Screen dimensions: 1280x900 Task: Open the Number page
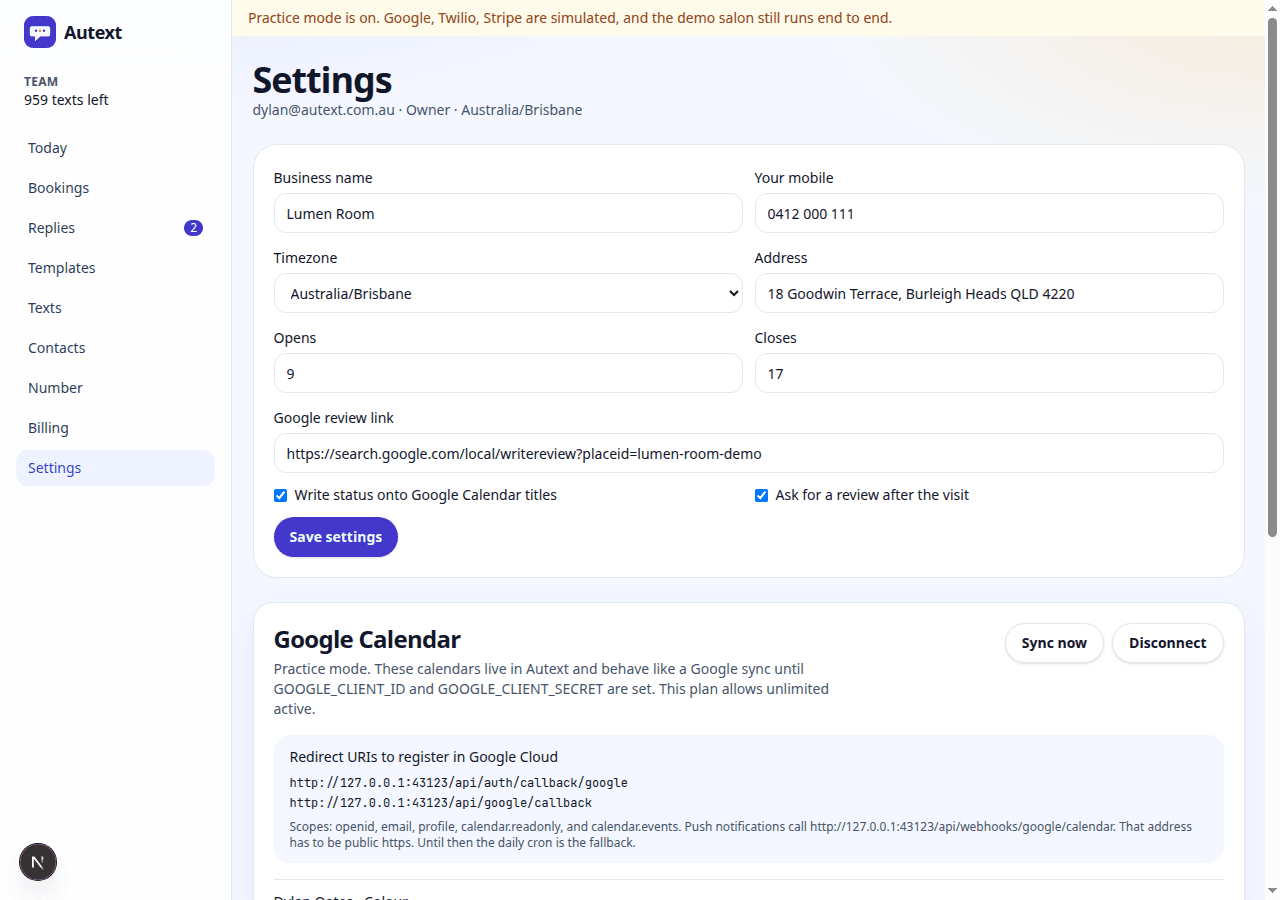[115, 388]
